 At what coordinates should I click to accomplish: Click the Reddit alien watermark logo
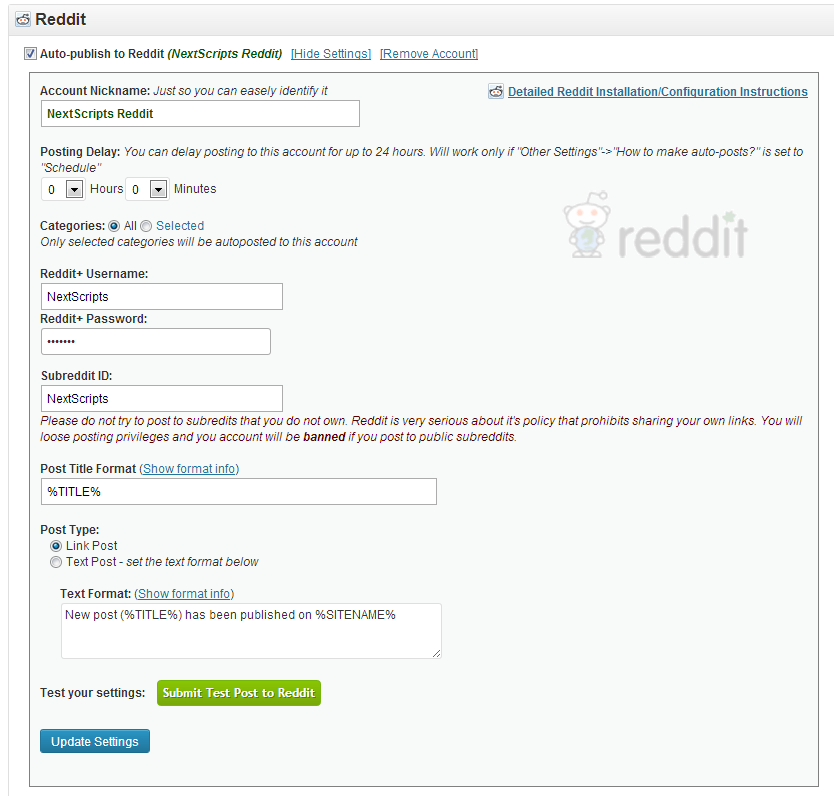[x=585, y=225]
